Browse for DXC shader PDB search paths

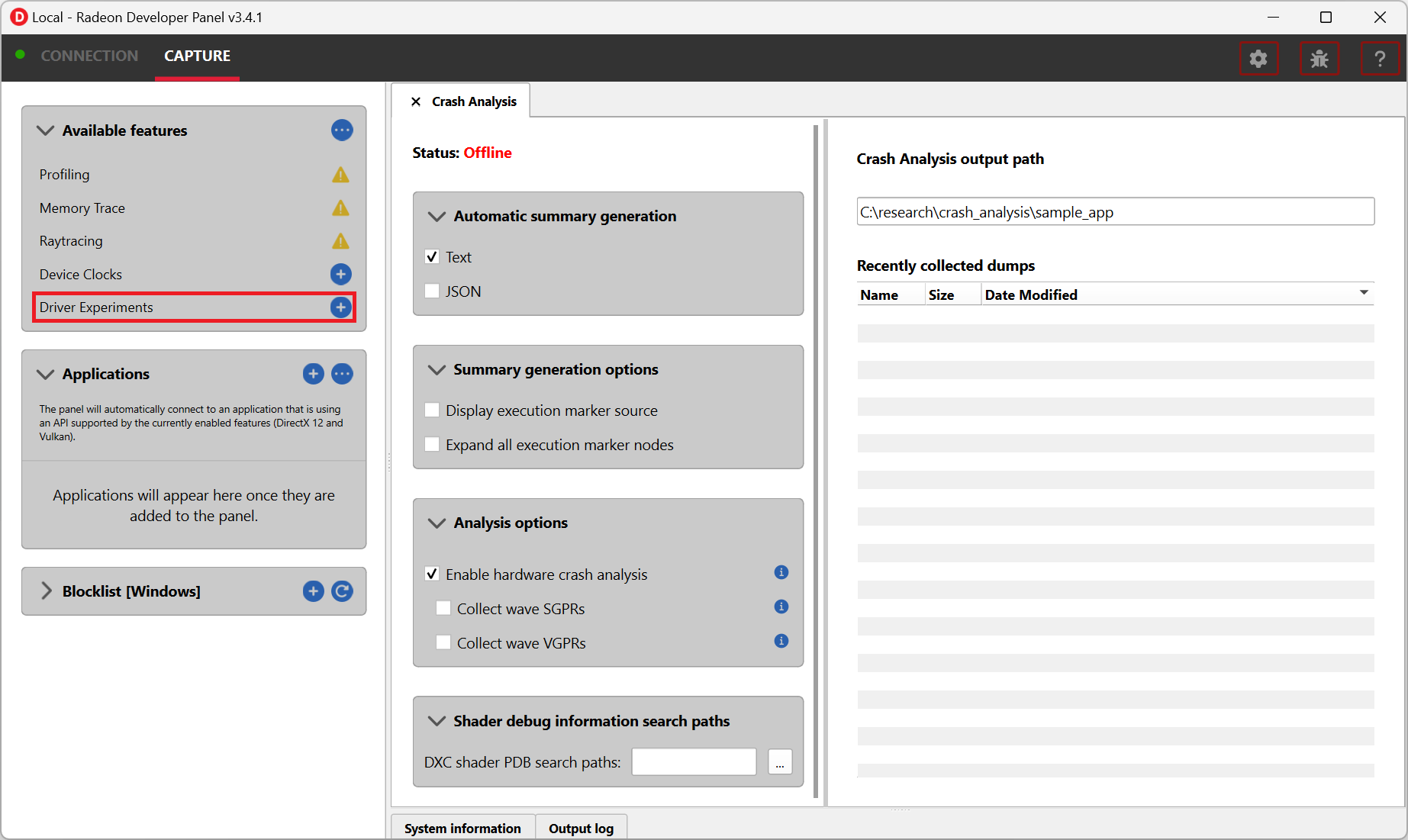tap(779, 762)
